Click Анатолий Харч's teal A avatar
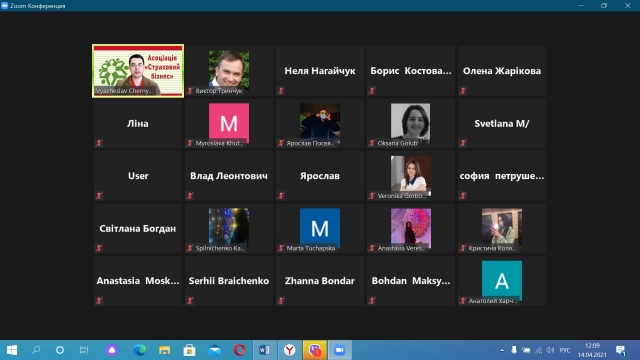This screenshot has width=640, height=360. click(x=502, y=280)
